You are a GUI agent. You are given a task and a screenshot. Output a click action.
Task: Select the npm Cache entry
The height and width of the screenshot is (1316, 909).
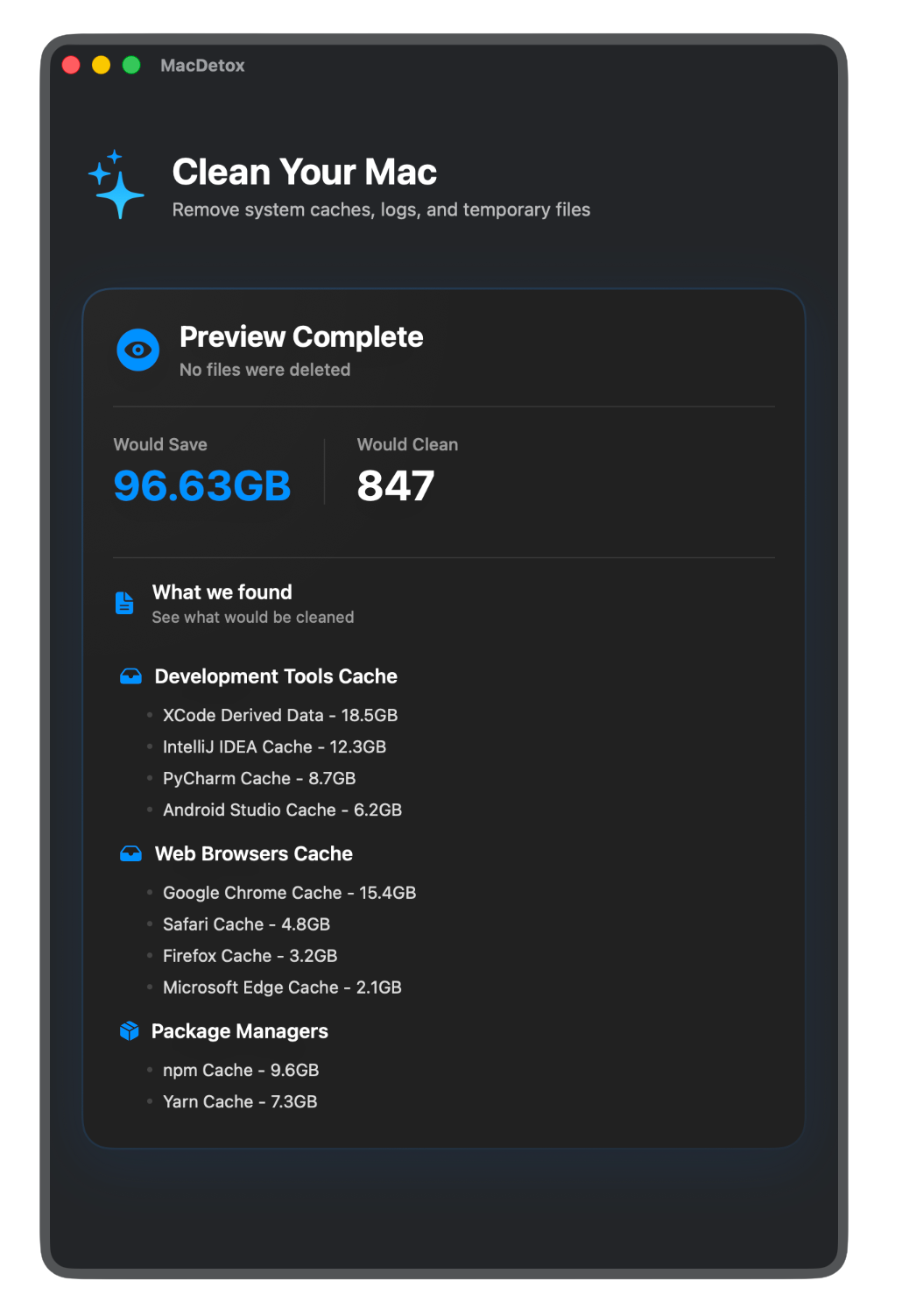click(x=241, y=1070)
